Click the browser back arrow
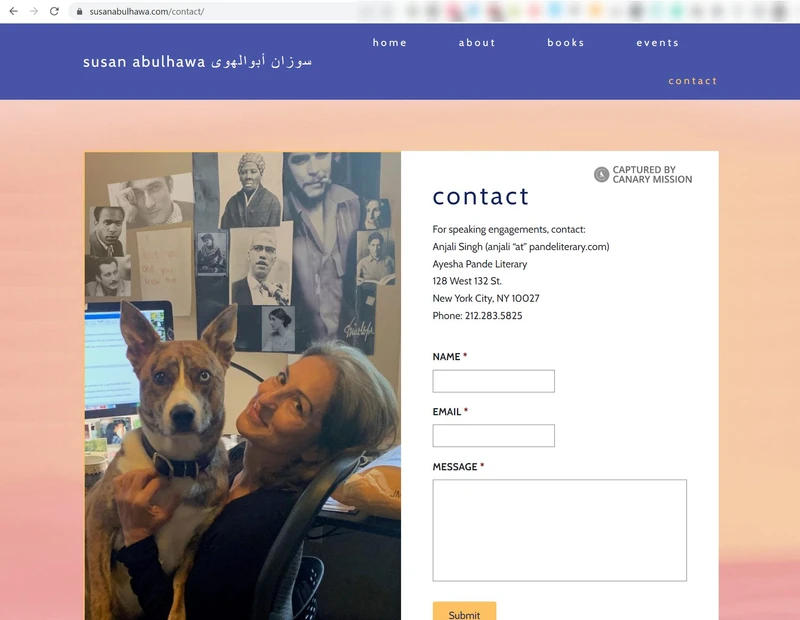The image size is (800, 620). pyautogui.click(x=14, y=11)
